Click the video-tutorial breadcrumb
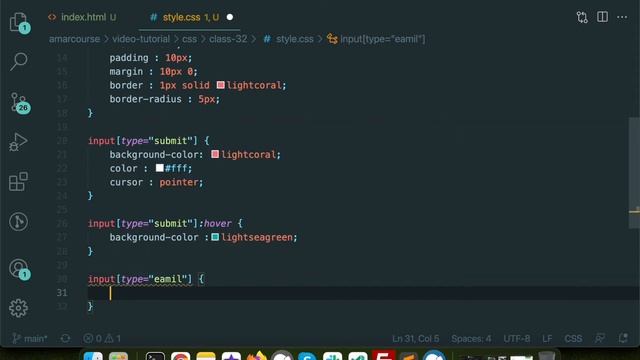640x360 pixels. tap(141, 39)
